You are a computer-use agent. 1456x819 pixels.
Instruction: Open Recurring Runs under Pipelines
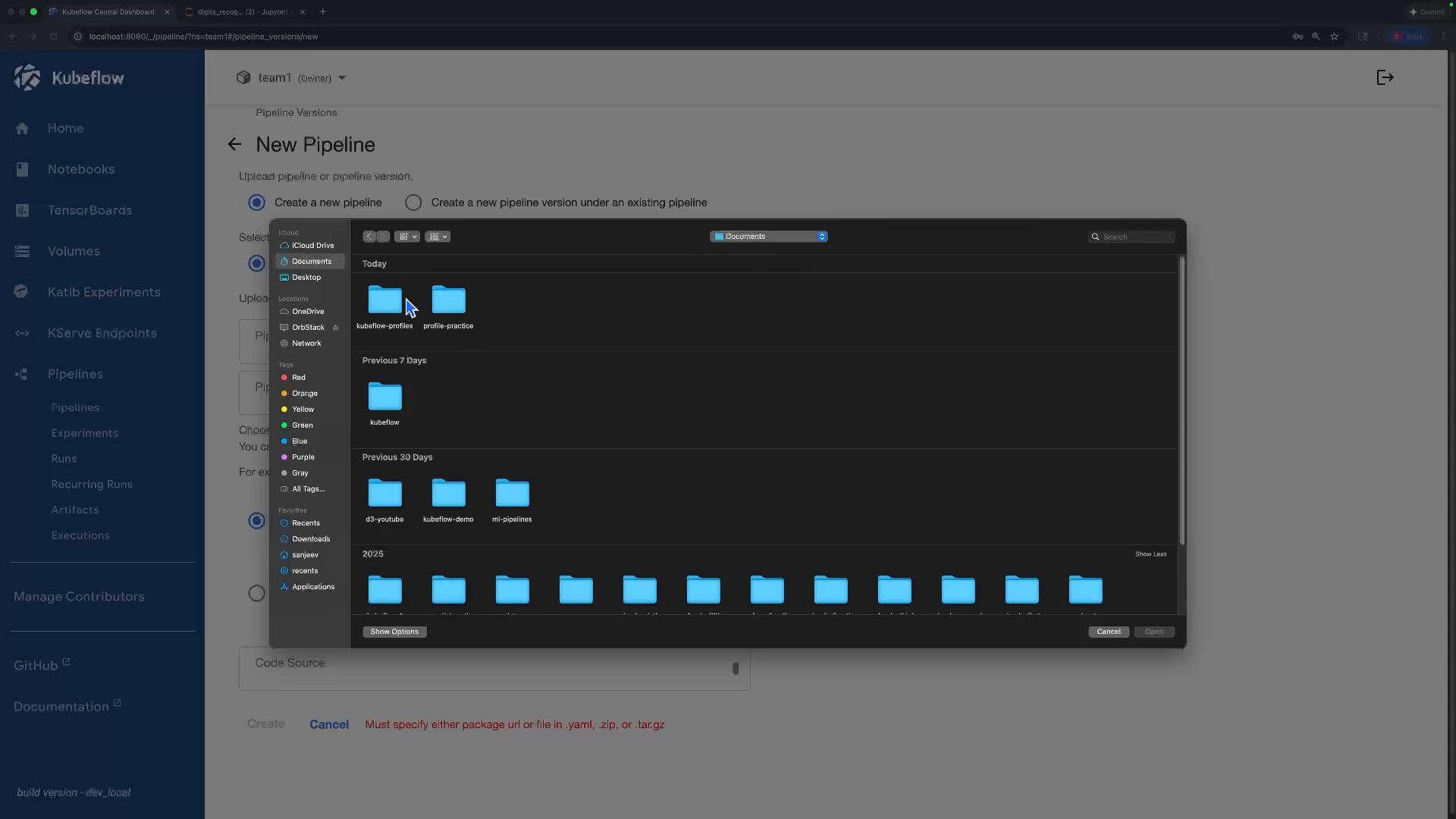[92, 485]
